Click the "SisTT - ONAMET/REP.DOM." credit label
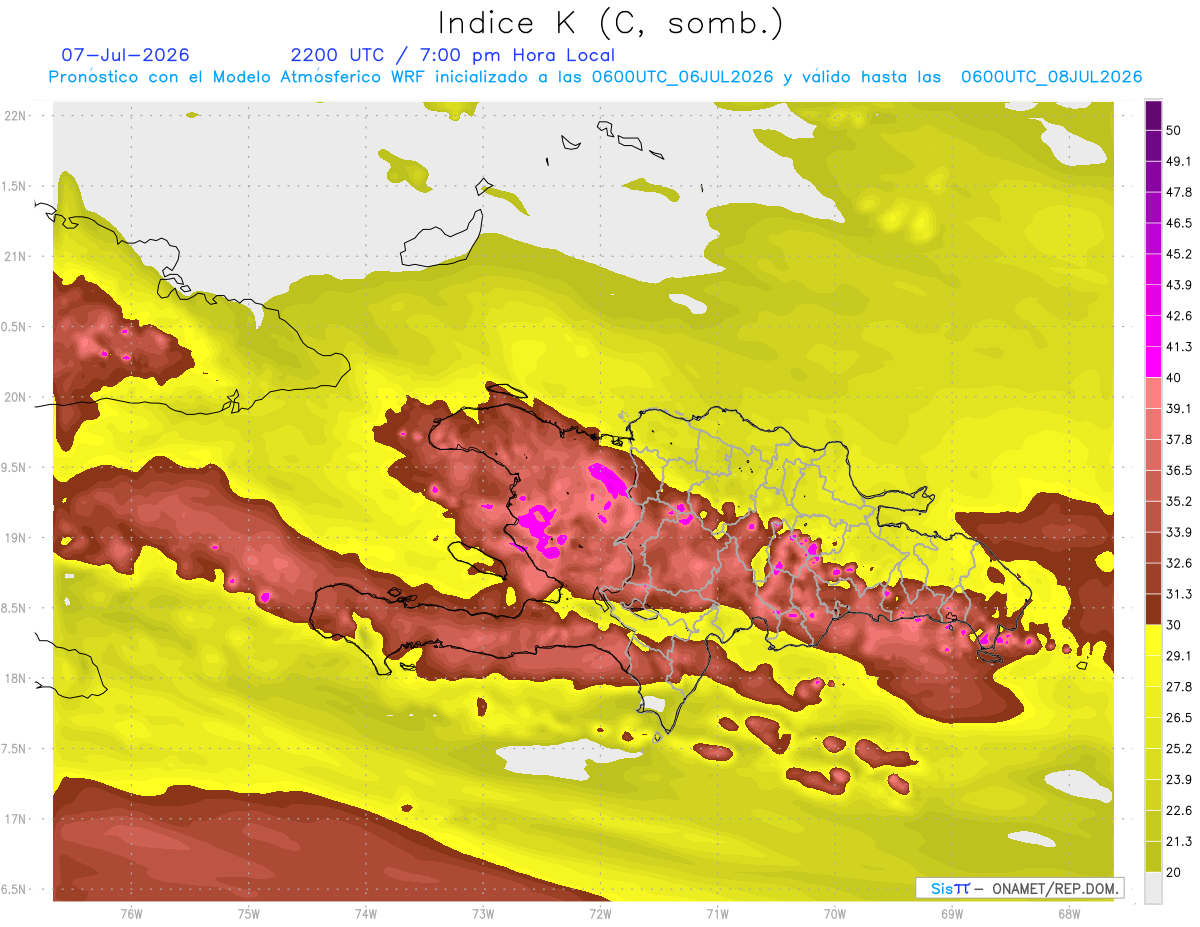1200x927 pixels. (1019, 888)
